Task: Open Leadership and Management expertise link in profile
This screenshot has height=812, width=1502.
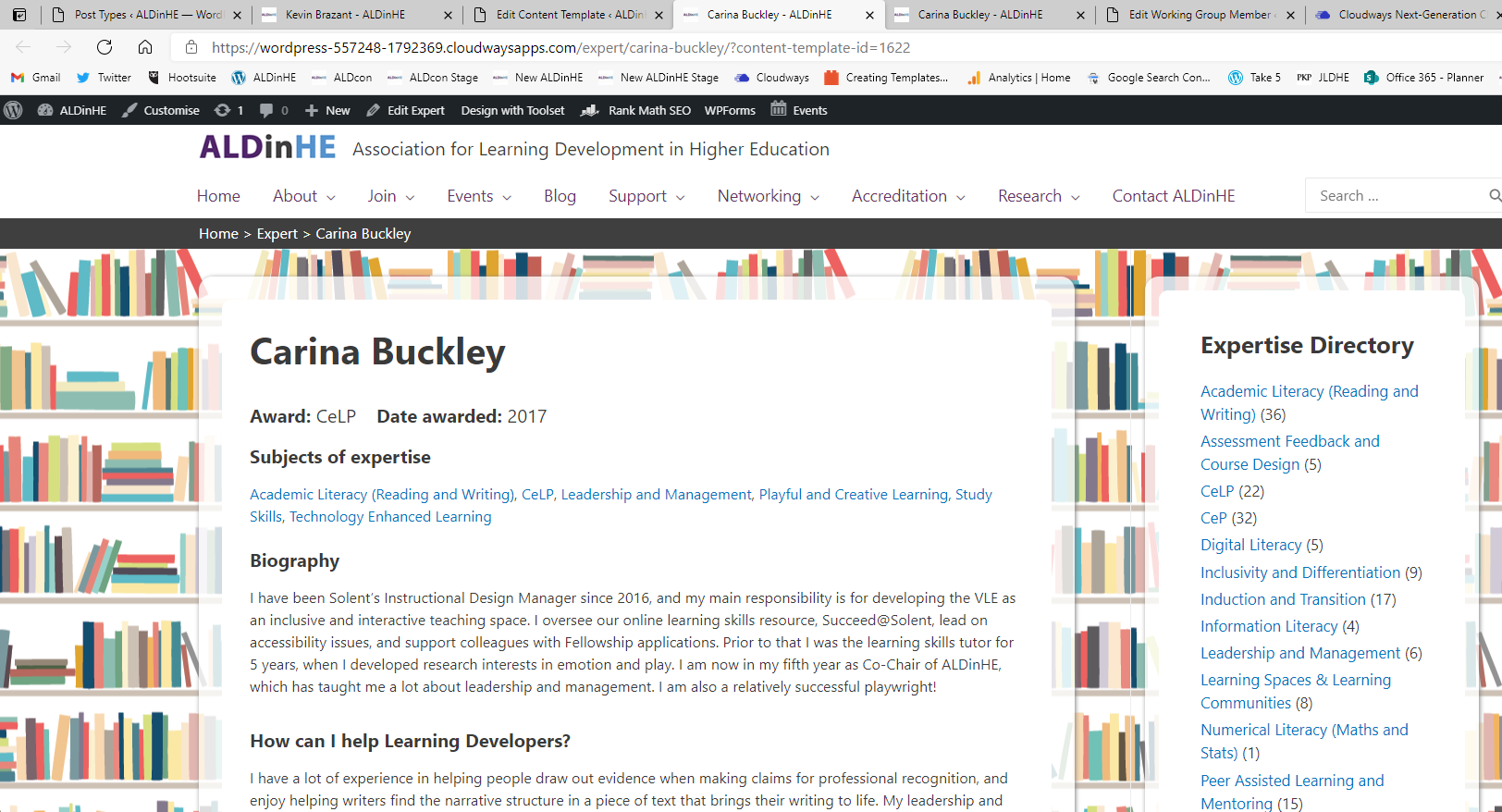Action: [x=656, y=495]
